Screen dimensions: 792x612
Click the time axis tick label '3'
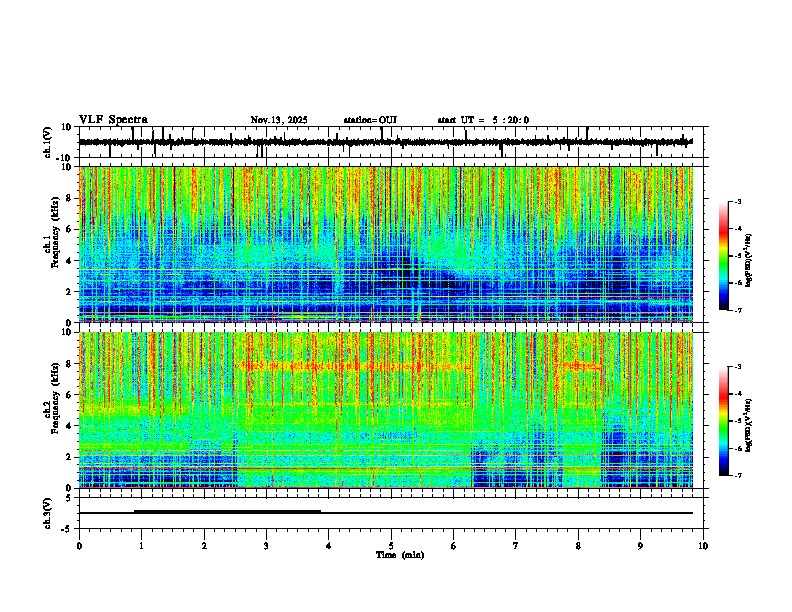click(266, 546)
